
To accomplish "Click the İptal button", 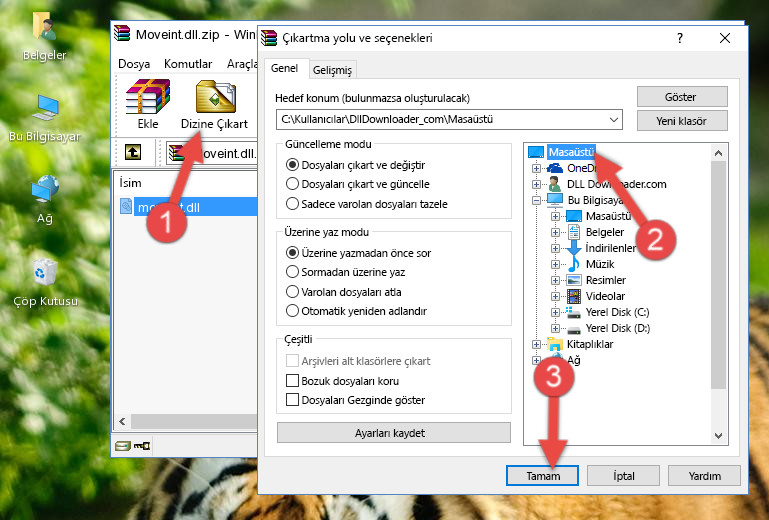I will click(x=623, y=476).
